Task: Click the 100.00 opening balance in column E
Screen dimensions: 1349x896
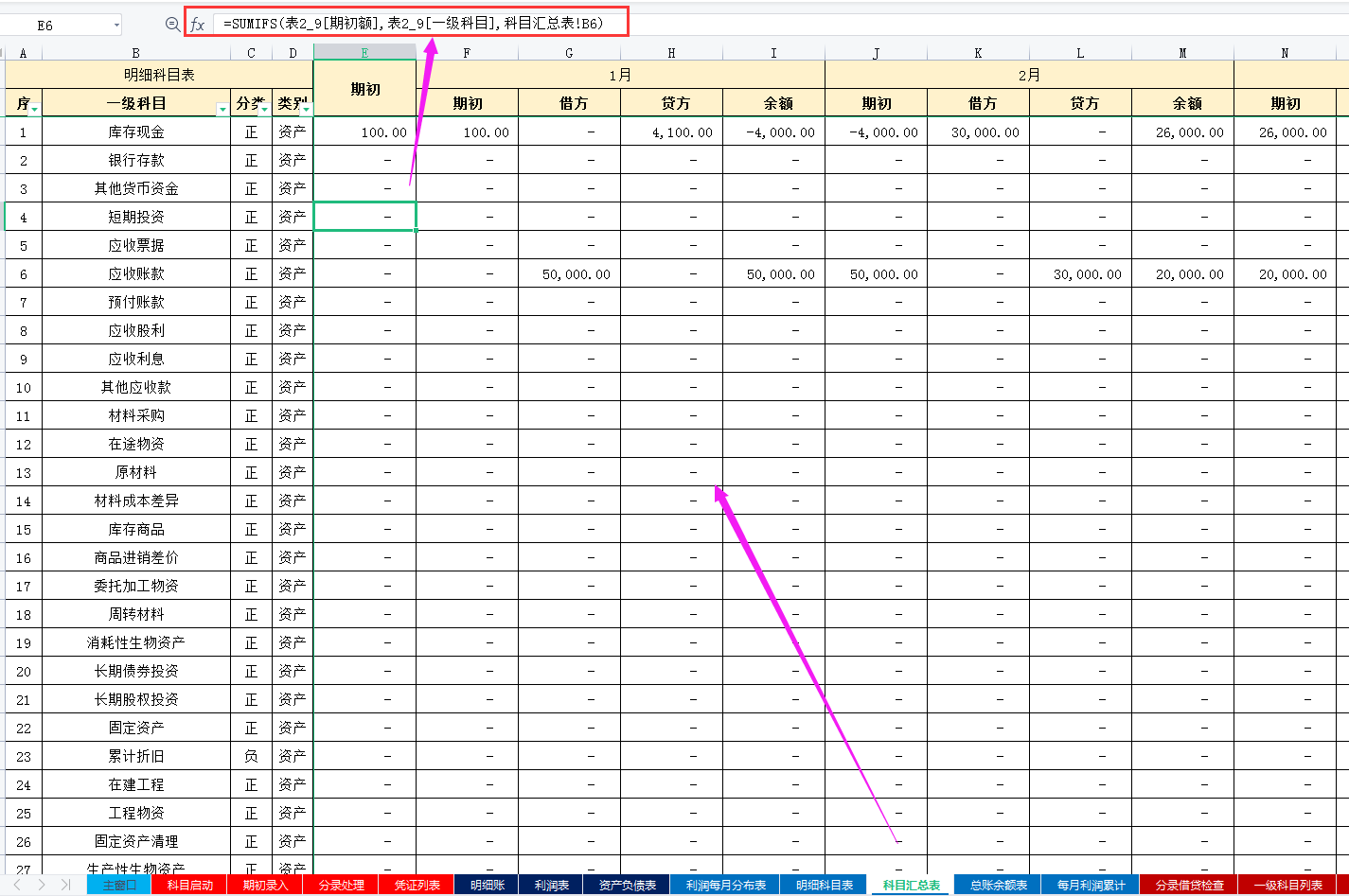Action: (364, 132)
